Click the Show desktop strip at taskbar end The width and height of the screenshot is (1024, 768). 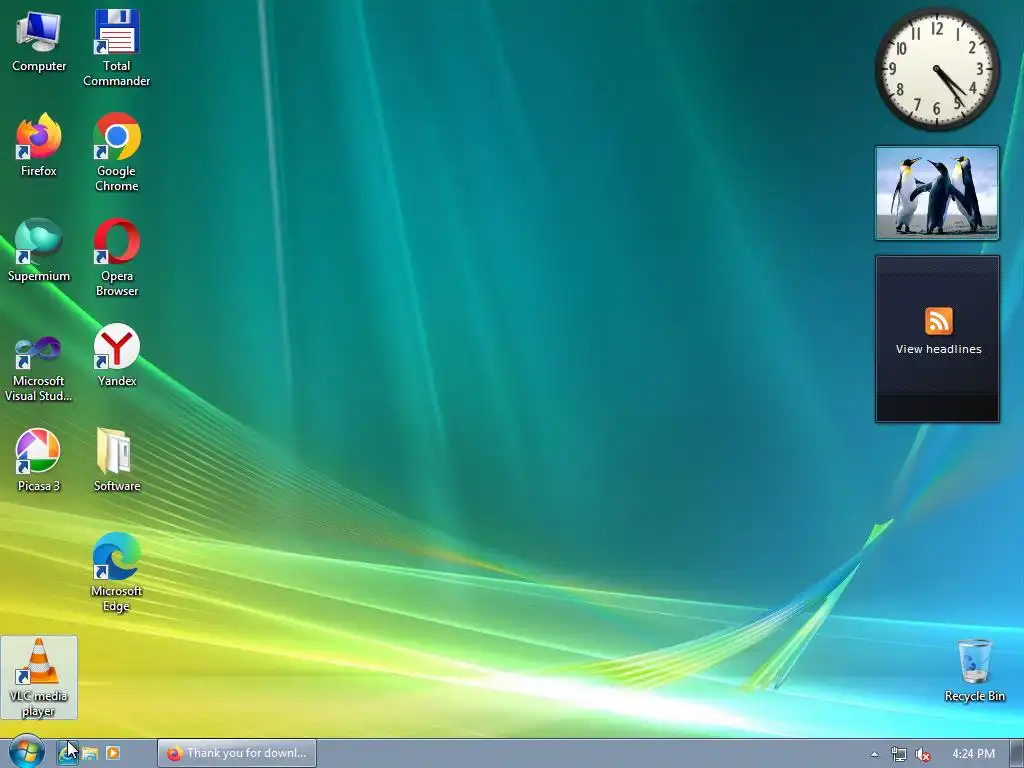(1017, 754)
